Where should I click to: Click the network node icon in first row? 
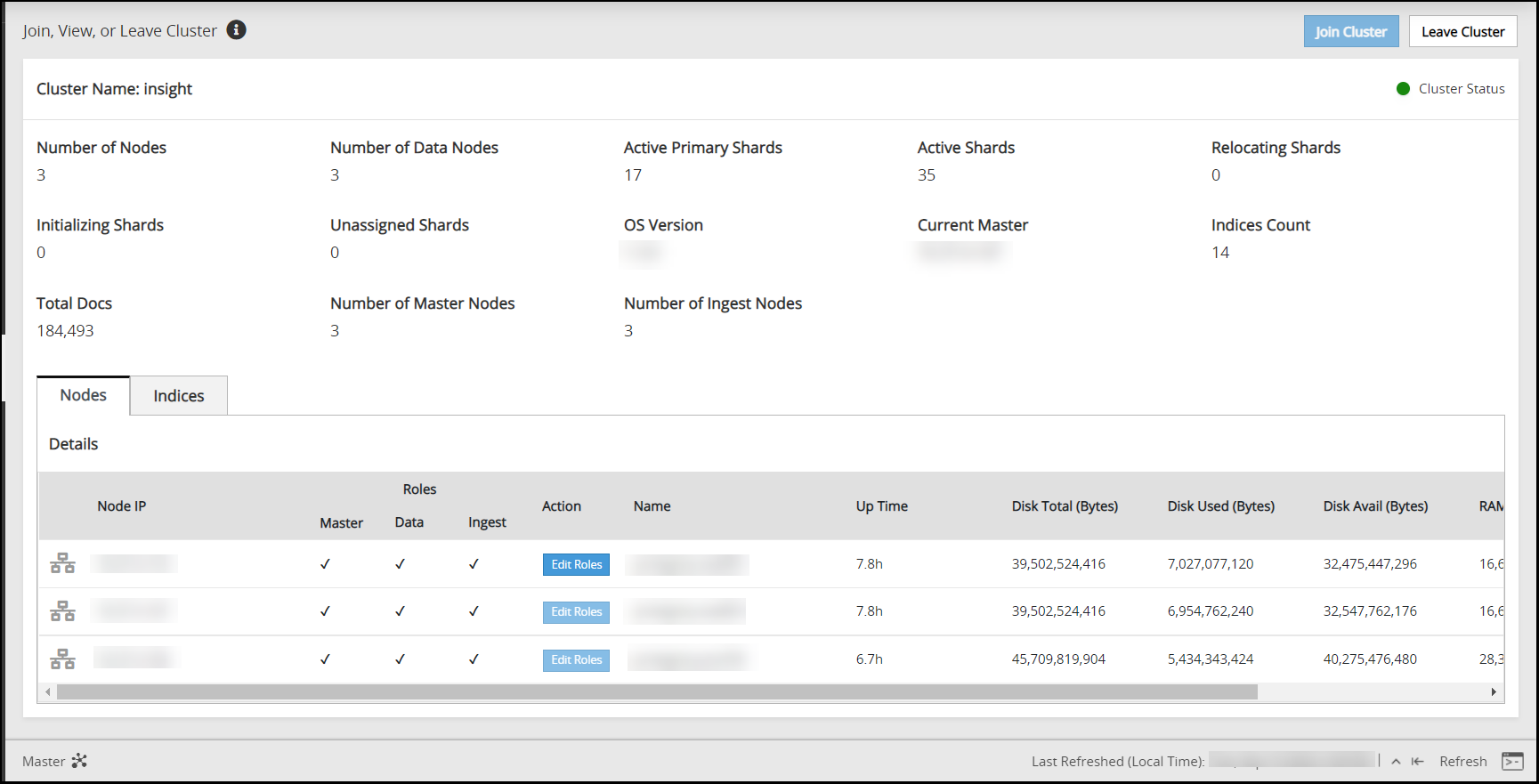tap(62, 563)
